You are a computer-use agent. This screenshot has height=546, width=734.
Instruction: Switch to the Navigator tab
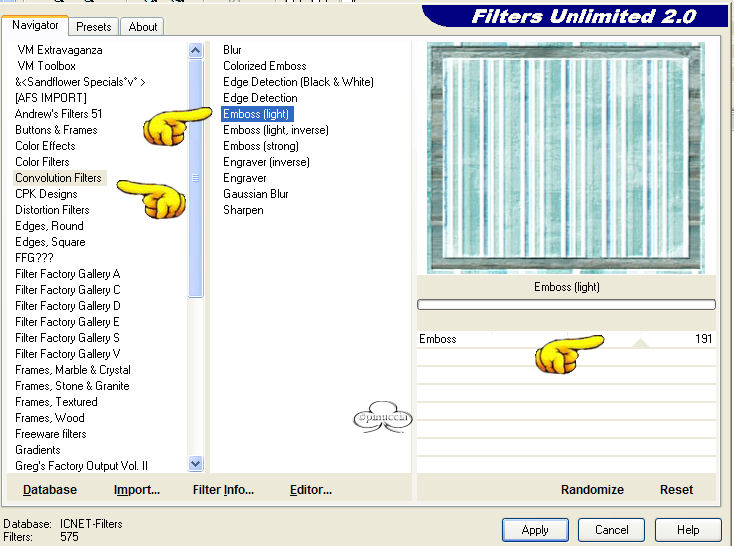[35, 25]
